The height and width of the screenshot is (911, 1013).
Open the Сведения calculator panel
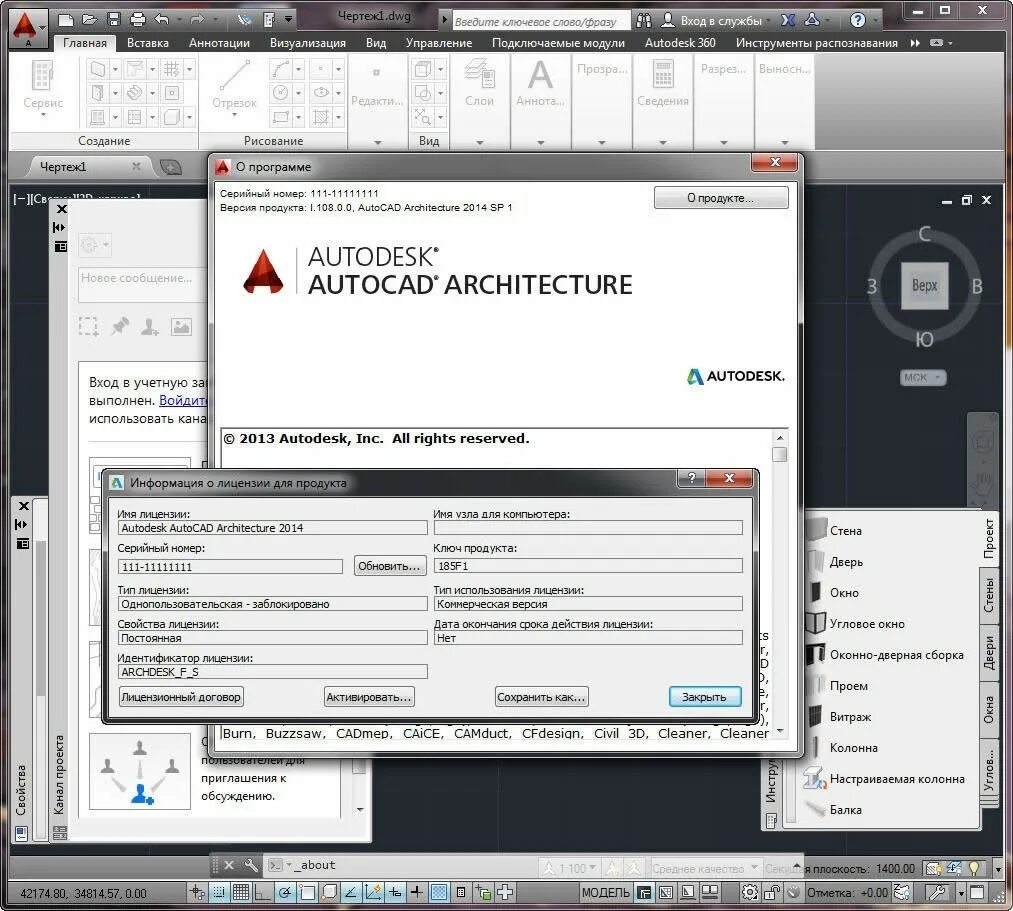point(663,83)
